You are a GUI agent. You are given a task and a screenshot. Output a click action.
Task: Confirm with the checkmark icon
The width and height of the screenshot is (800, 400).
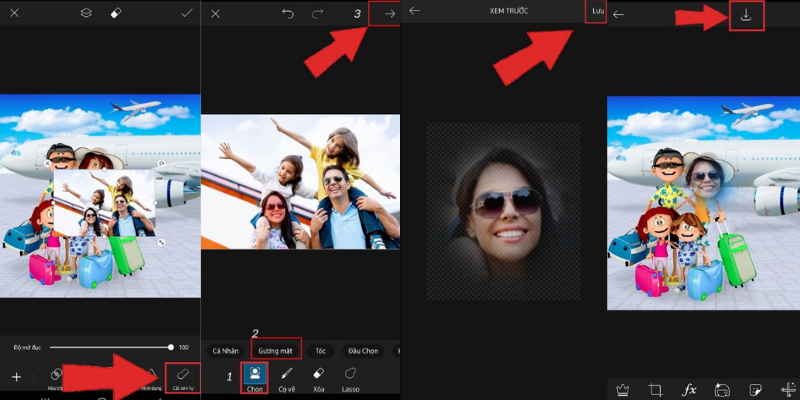[x=187, y=13]
